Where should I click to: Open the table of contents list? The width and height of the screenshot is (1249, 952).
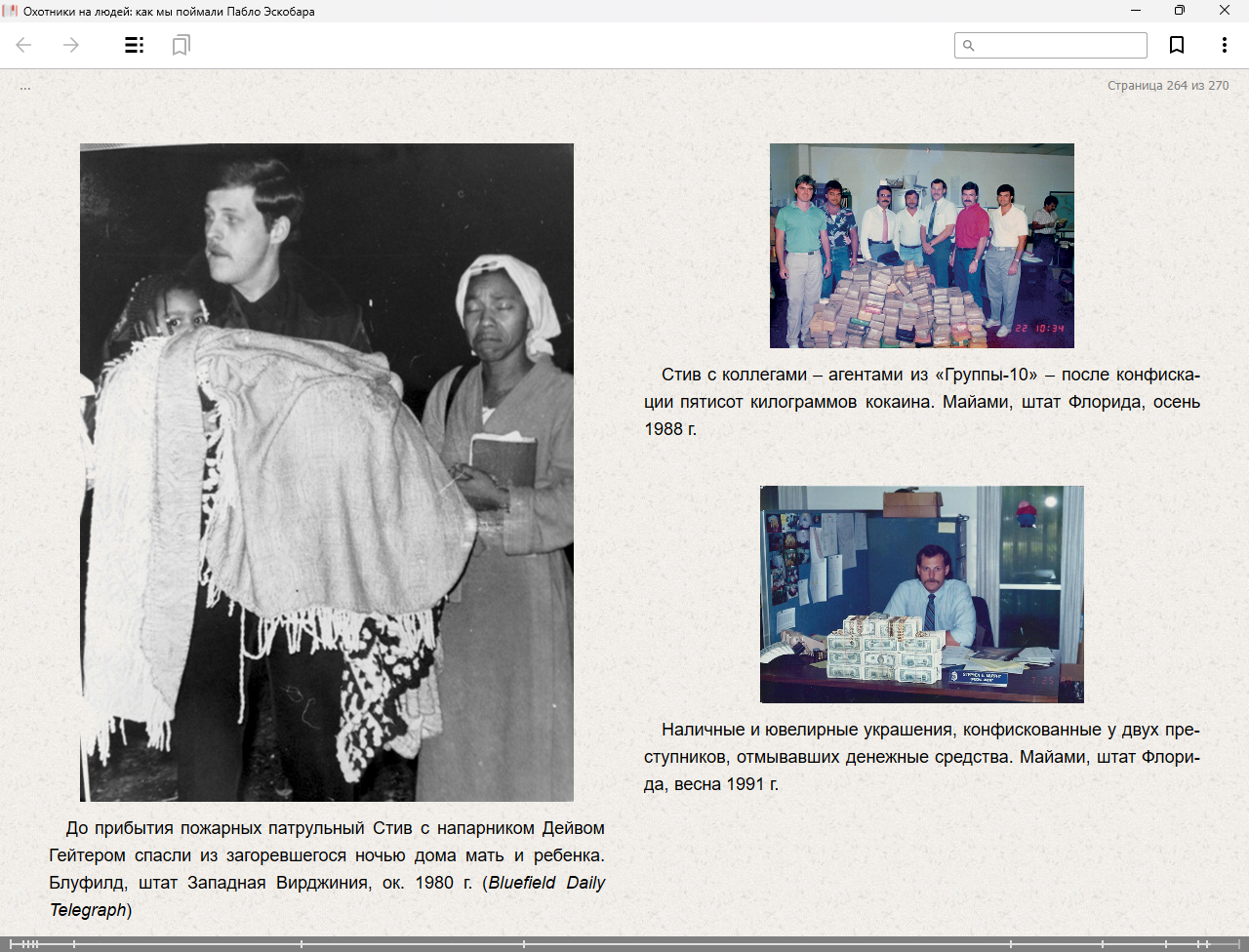click(135, 45)
